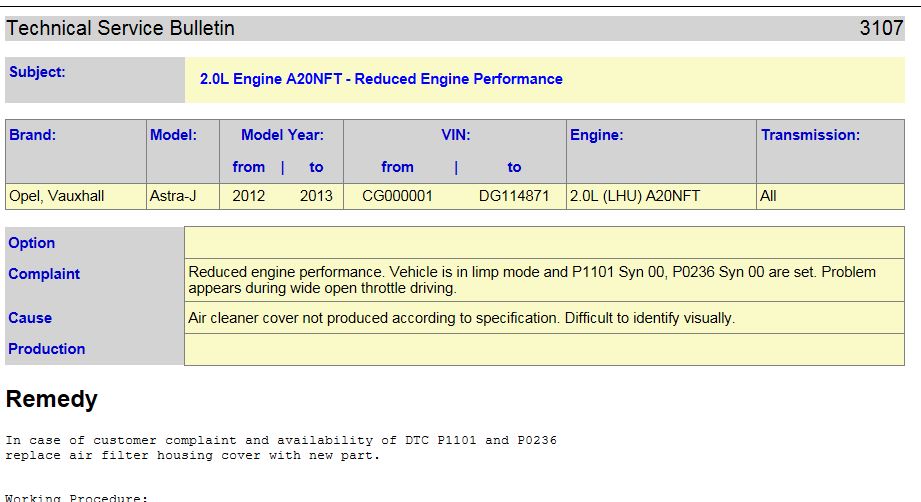Click the starting VIN CG000001
Image resolution: width=921 pixels, height=502 pixels.
pyautogui.click(x=397, y=196)
